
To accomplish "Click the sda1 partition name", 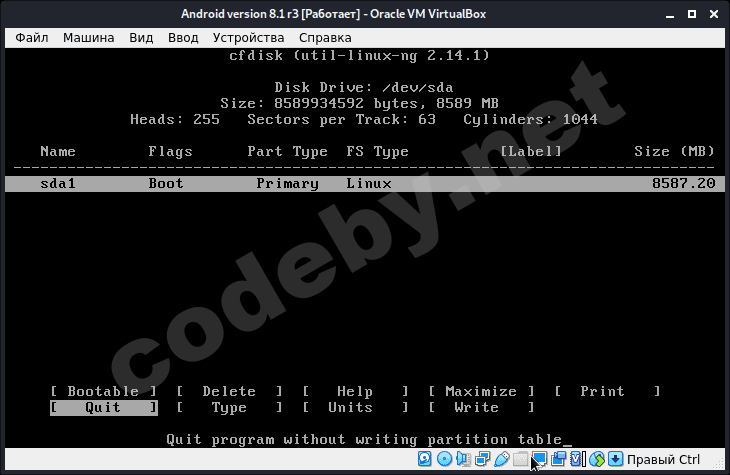I will tap(58, 183).
